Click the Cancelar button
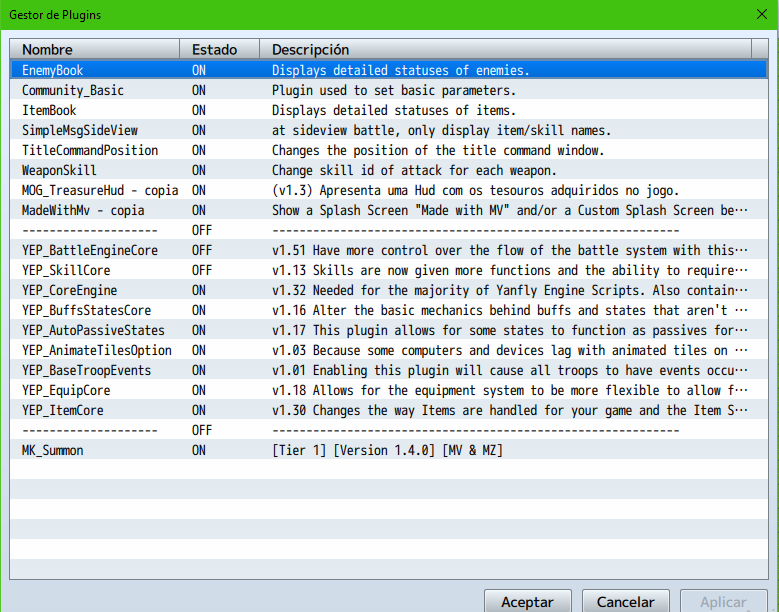The height and width of the screenshot is (612, 779). (625, 602)
